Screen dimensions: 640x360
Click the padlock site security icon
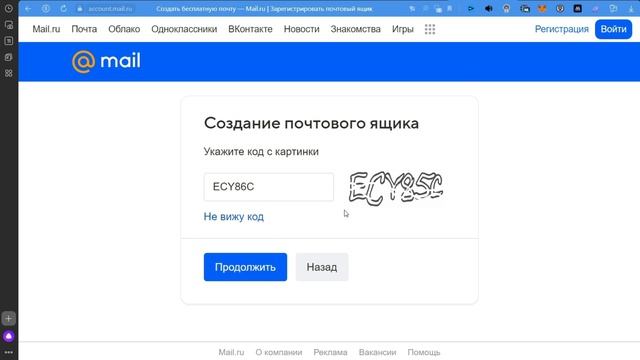[x=80, y=9]
